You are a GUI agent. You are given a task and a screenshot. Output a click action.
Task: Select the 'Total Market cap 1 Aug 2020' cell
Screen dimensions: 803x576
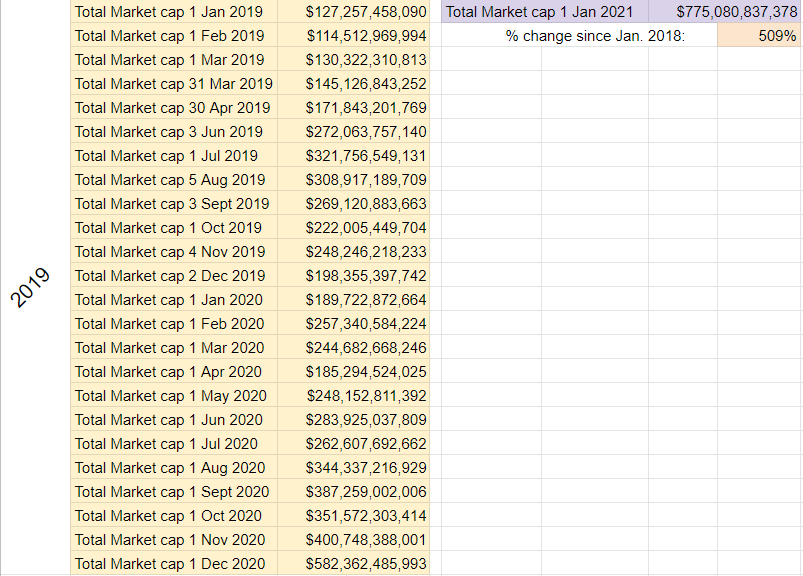coord(174,467)
